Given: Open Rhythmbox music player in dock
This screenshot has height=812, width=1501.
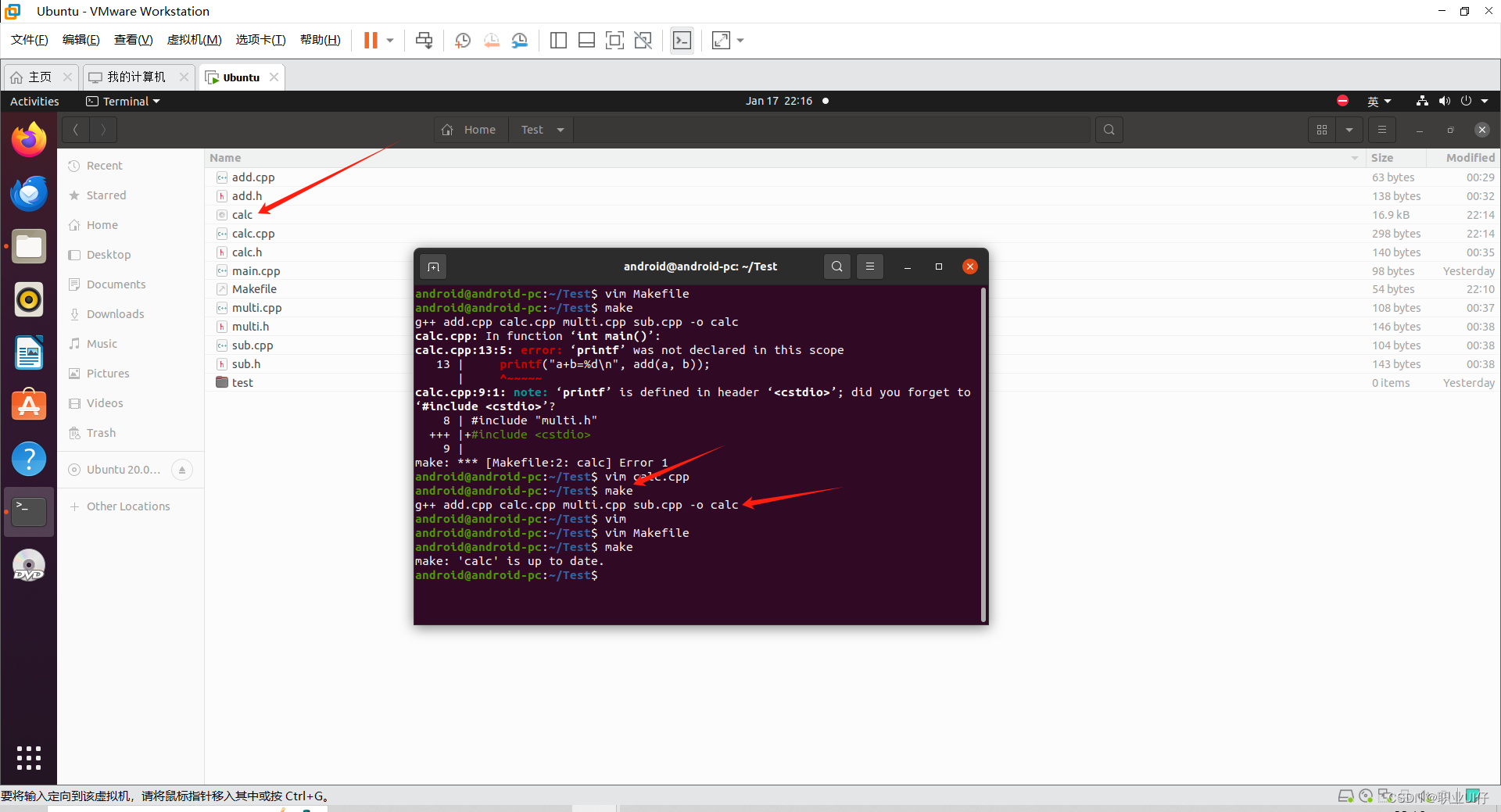Looking at the screenshot, I should pos(29,300).
